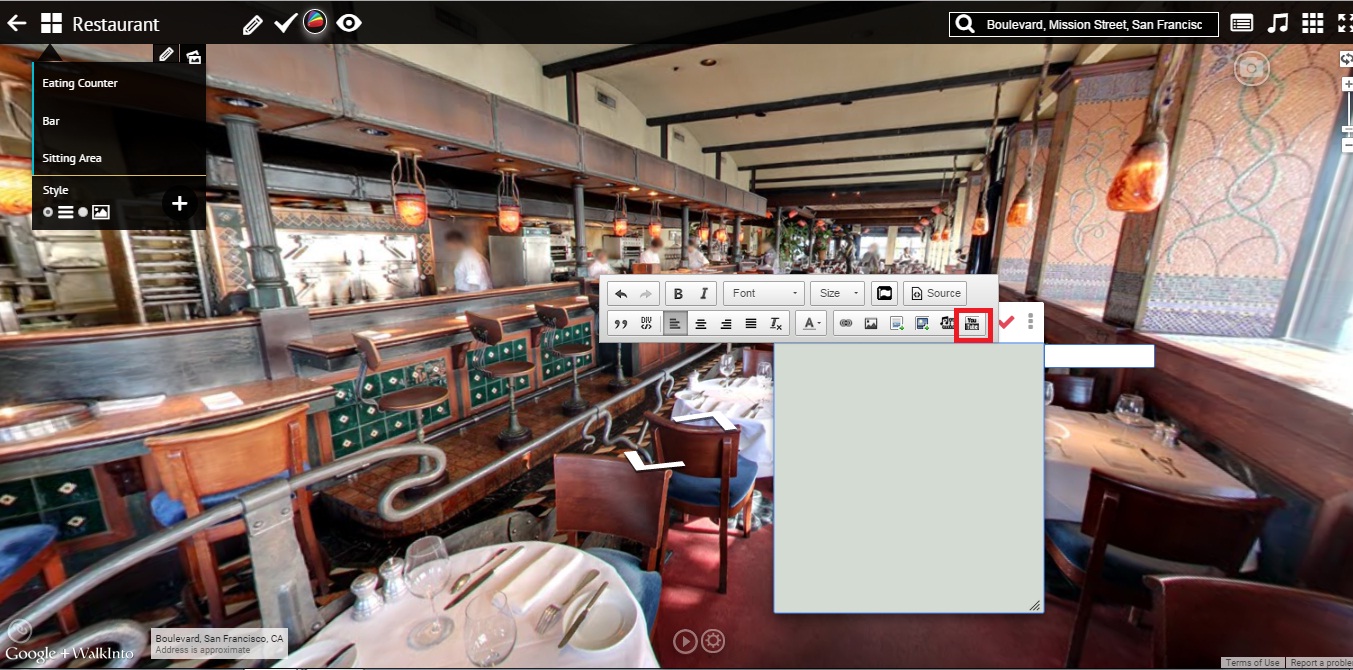Click the Report a problem link
1353x670 pixels.
click(x=1320, y=663)
